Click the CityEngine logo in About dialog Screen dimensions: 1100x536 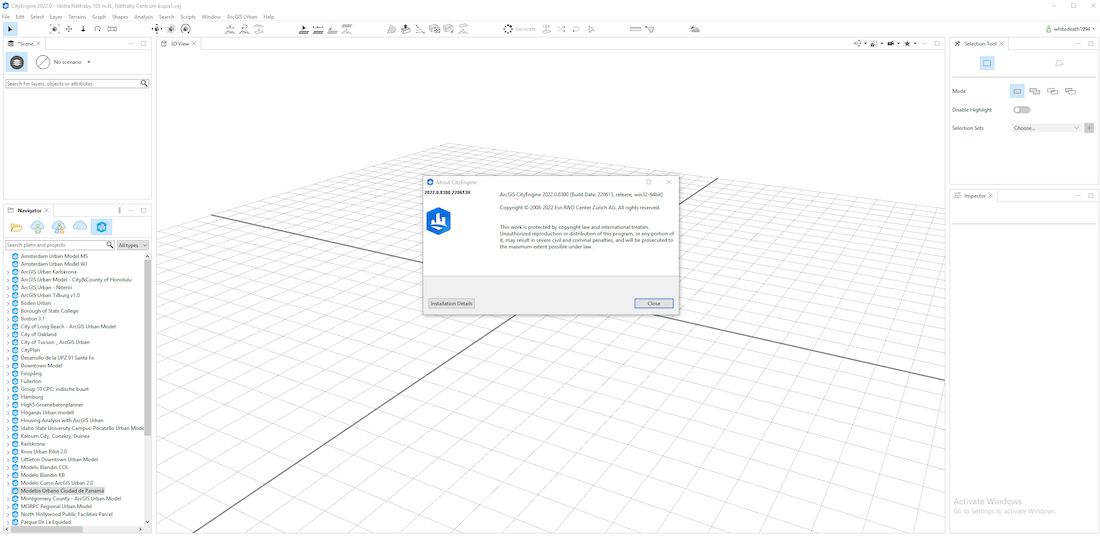pos(438,221)
